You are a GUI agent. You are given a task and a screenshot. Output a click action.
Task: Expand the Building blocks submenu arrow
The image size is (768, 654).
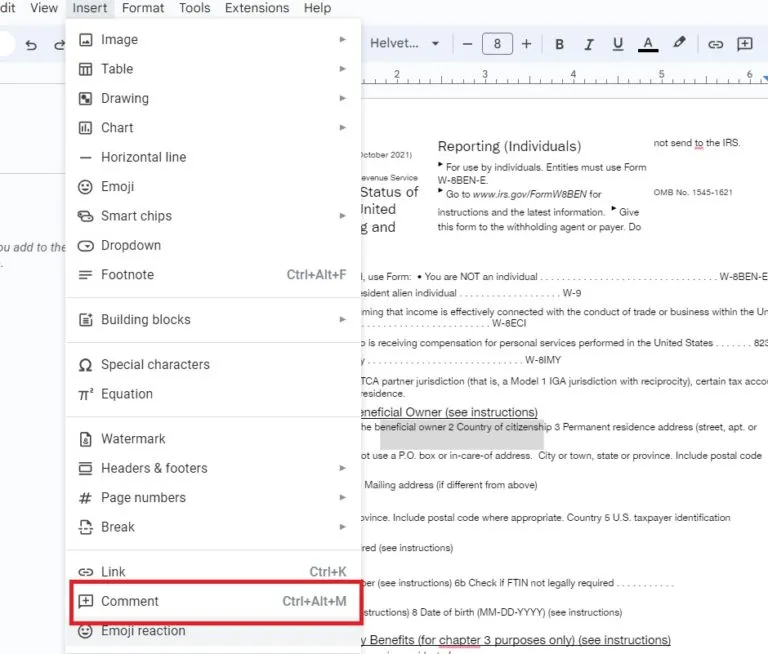tap(342, 320)
